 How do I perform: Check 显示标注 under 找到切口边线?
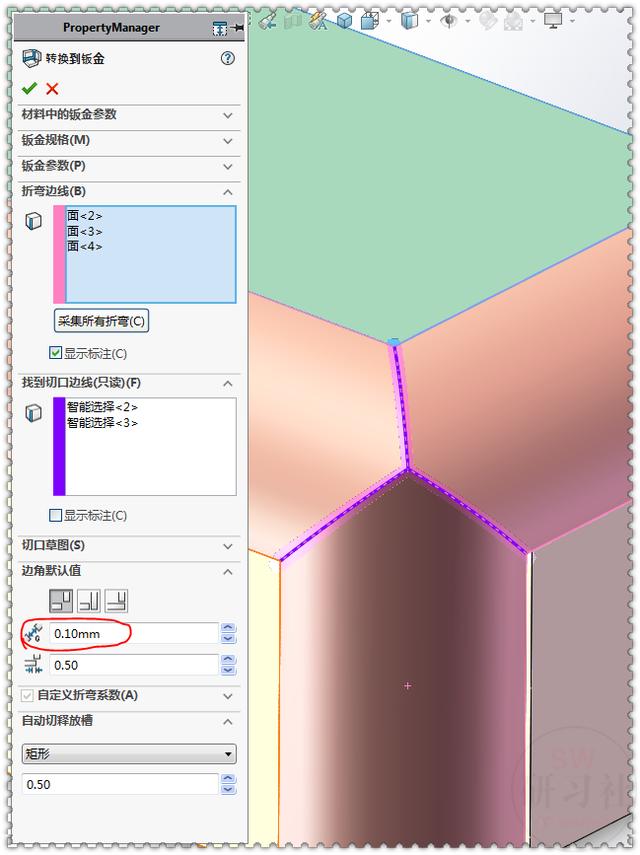pyautogui.click(x=56, y=515)
